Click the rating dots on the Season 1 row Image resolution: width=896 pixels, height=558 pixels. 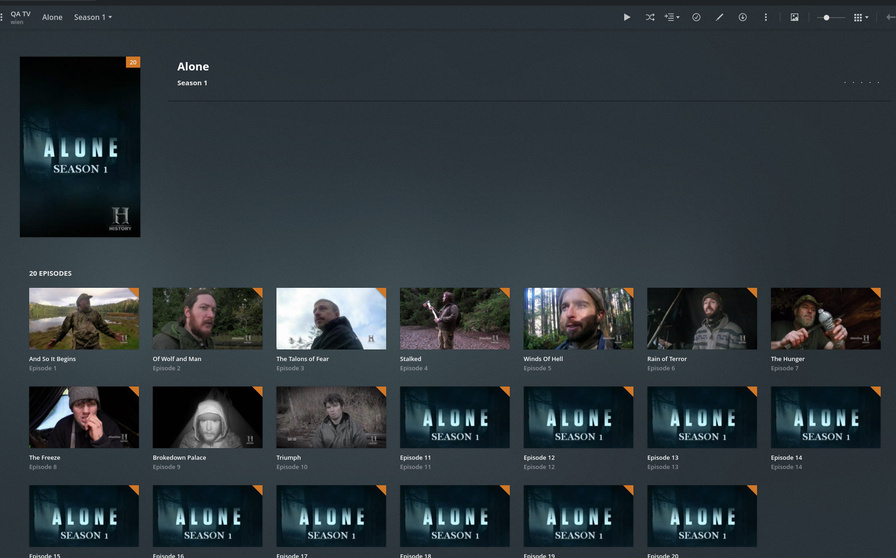[x=862, y=83]
